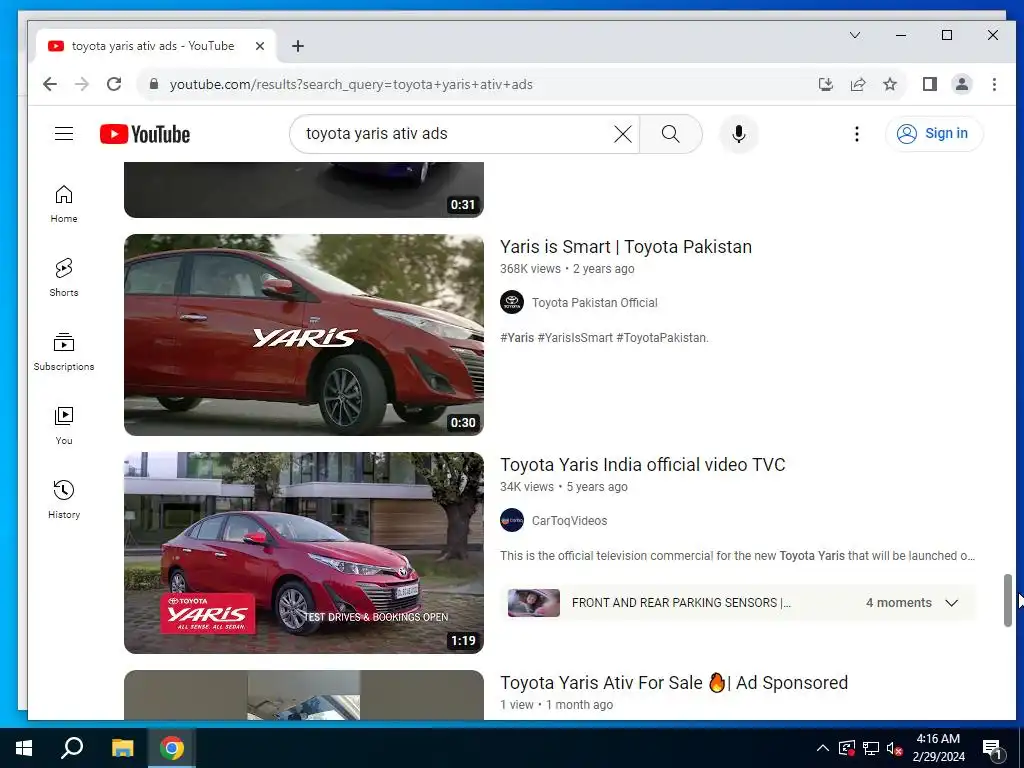The image size is (1024, 768).
Task: Open the Chrome profile avatar
Action: 962,84
